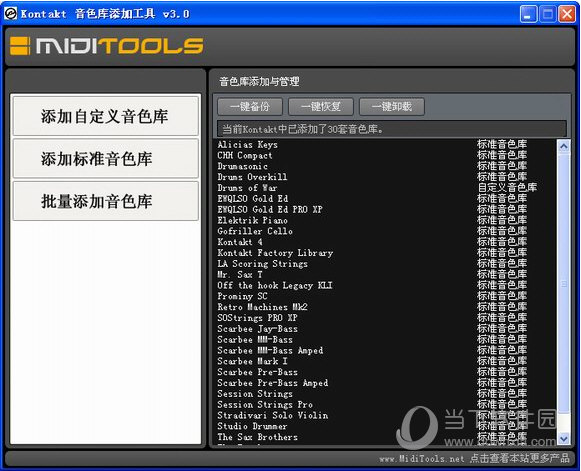Click the MidiTools logo in header

pos(107,46)
